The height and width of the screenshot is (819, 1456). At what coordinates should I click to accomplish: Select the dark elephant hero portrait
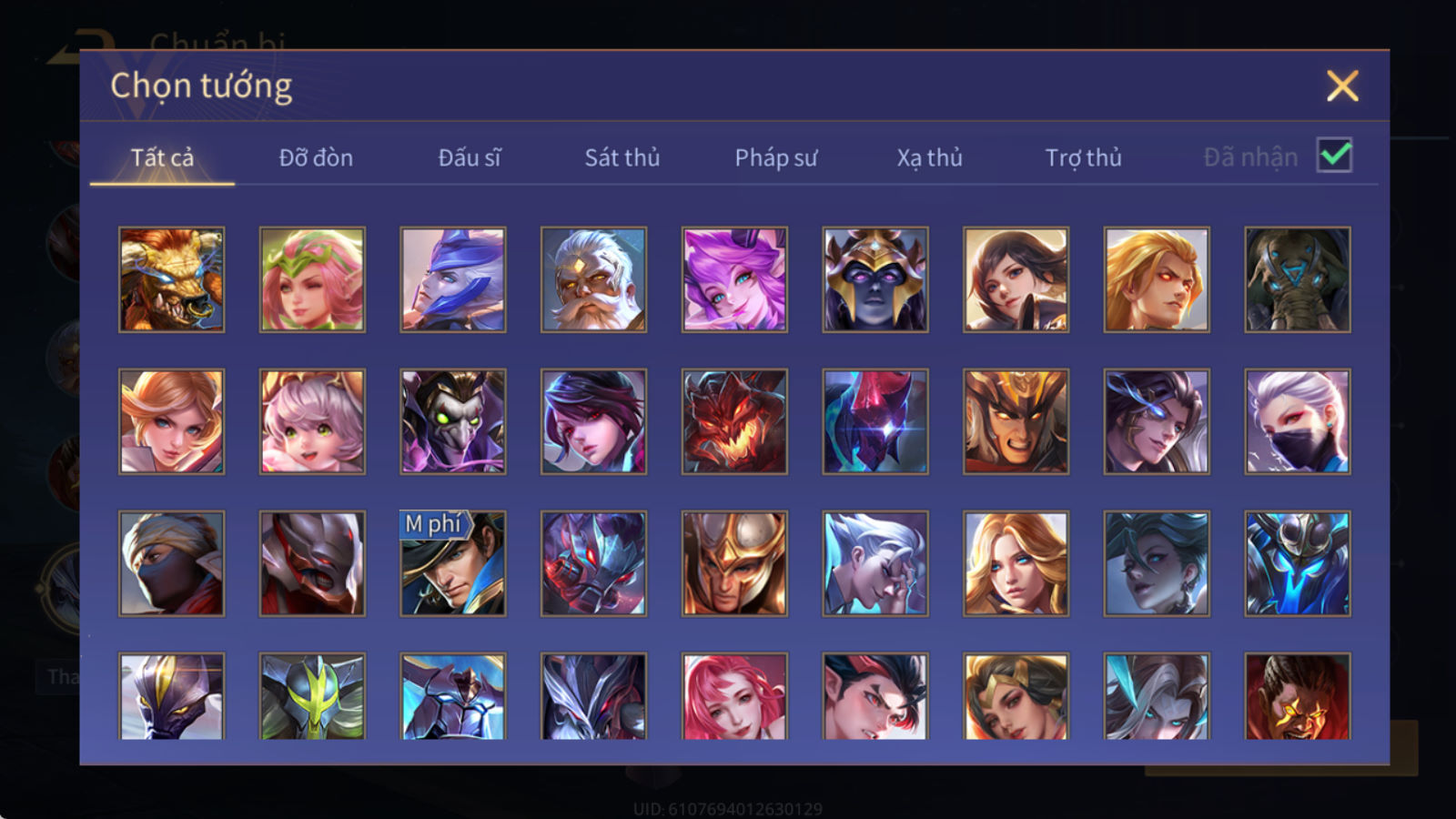[x=1298, y=279]
